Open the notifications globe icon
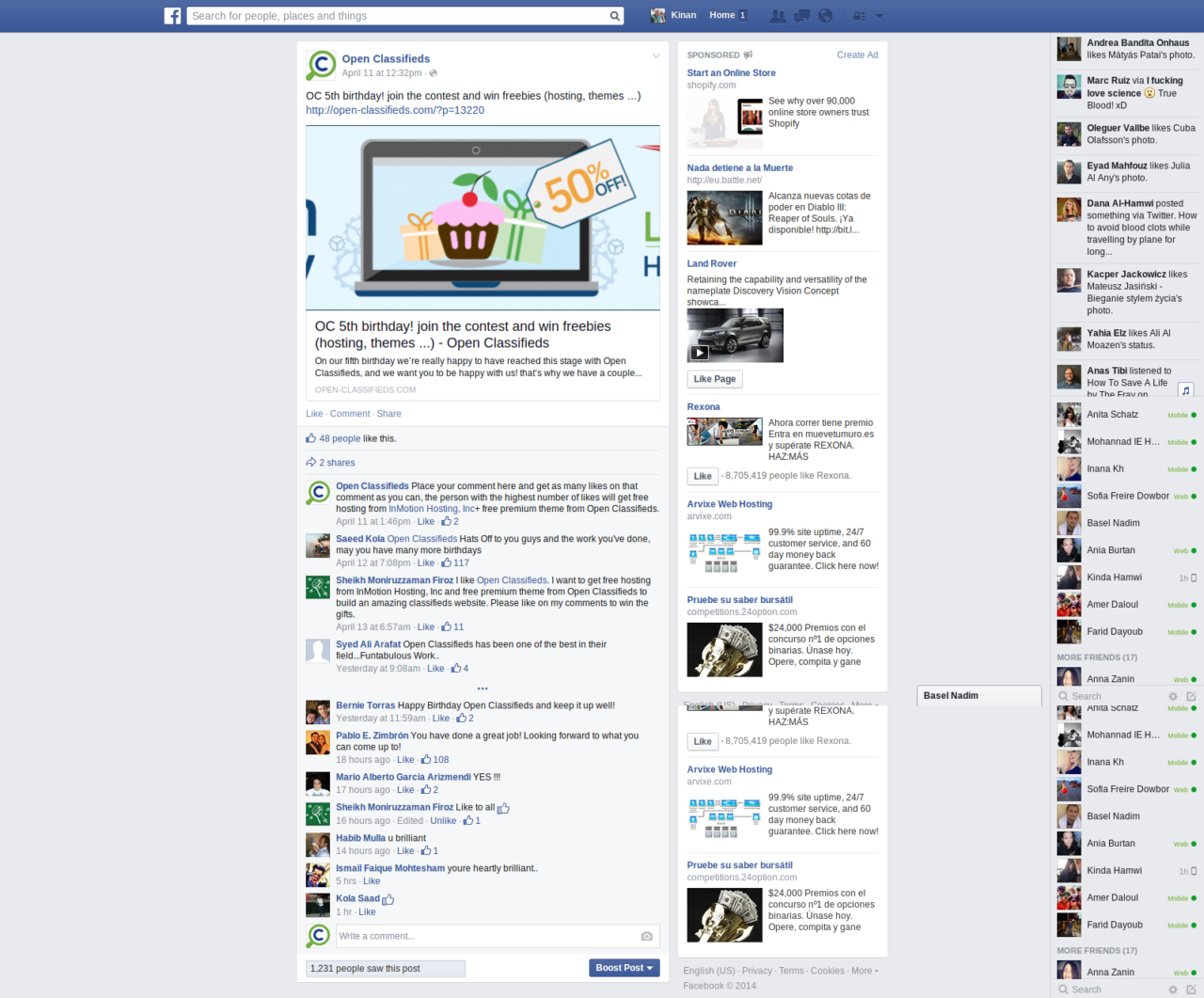The height and width of the screenshot is (998, 1204). coord(825,16)
